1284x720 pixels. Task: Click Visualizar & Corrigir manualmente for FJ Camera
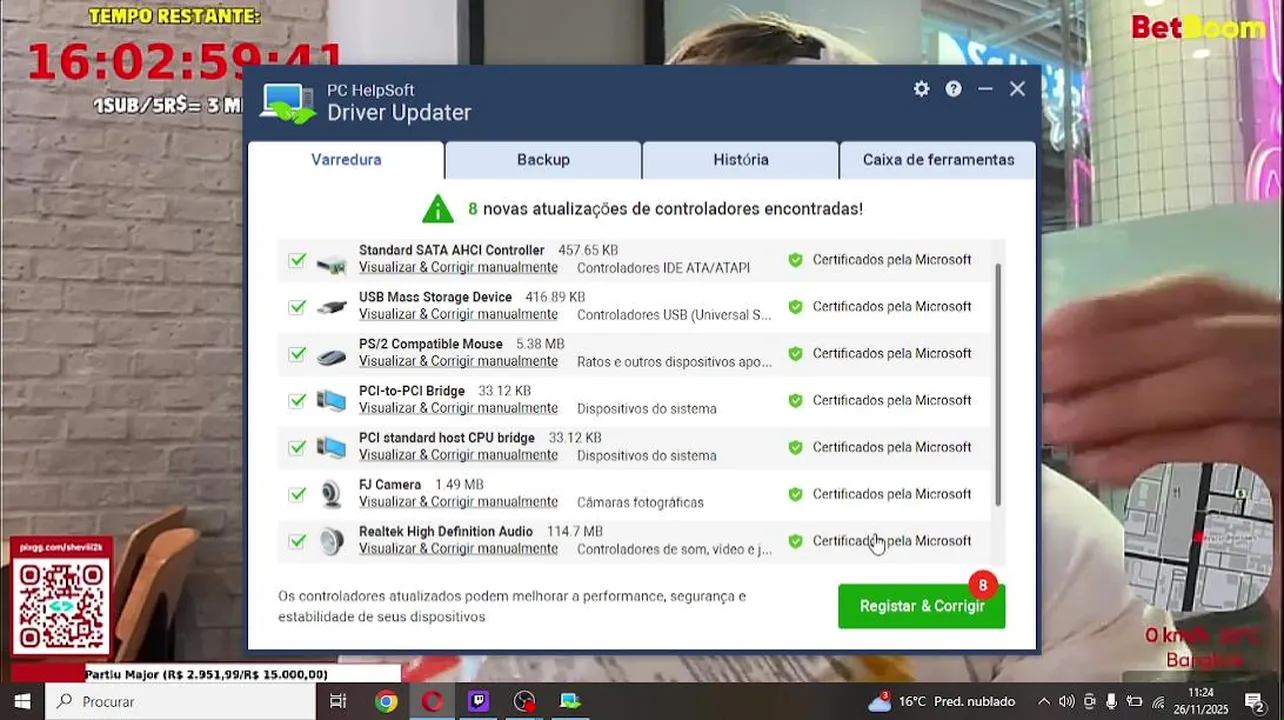458,502
